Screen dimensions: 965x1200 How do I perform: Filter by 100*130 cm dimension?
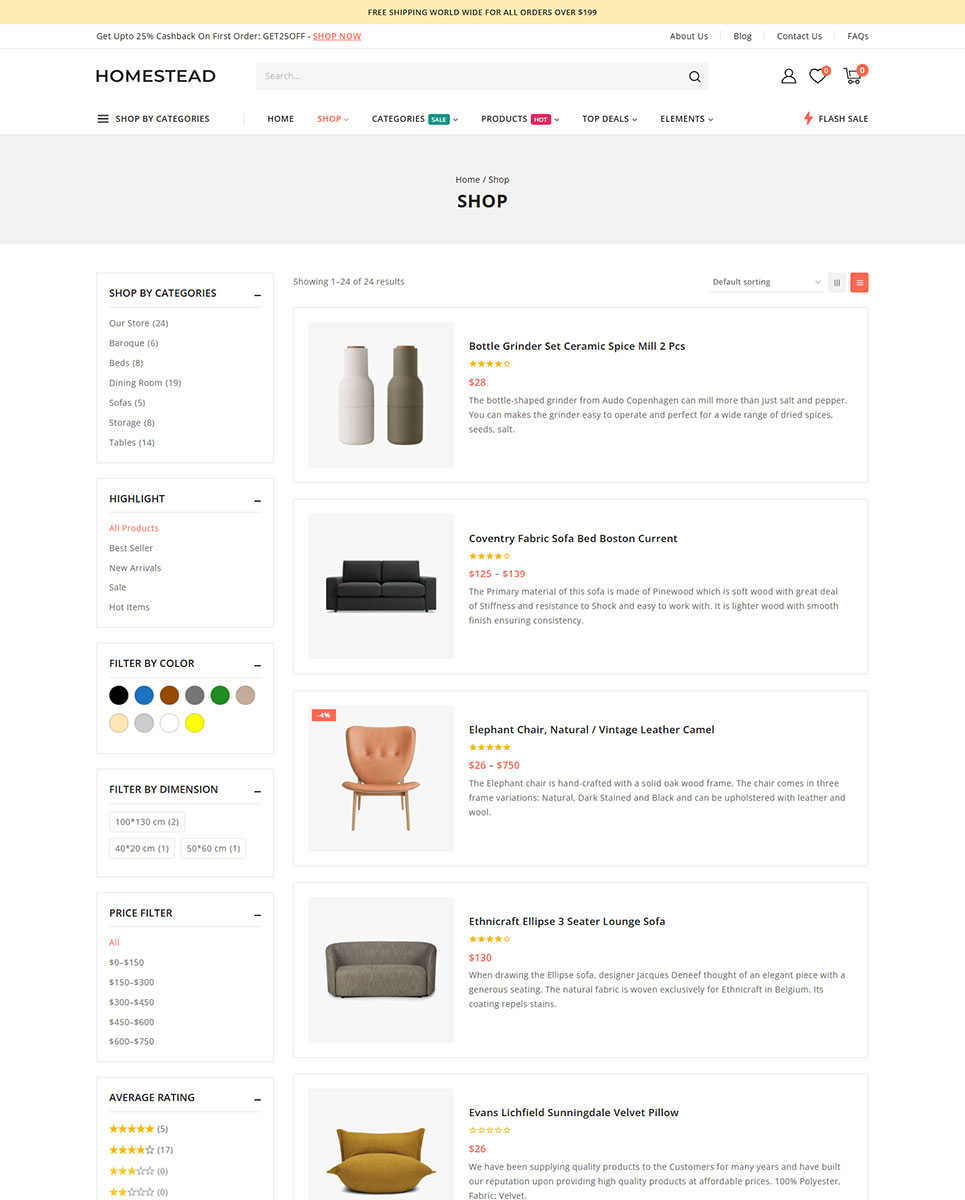click(147, 822)
